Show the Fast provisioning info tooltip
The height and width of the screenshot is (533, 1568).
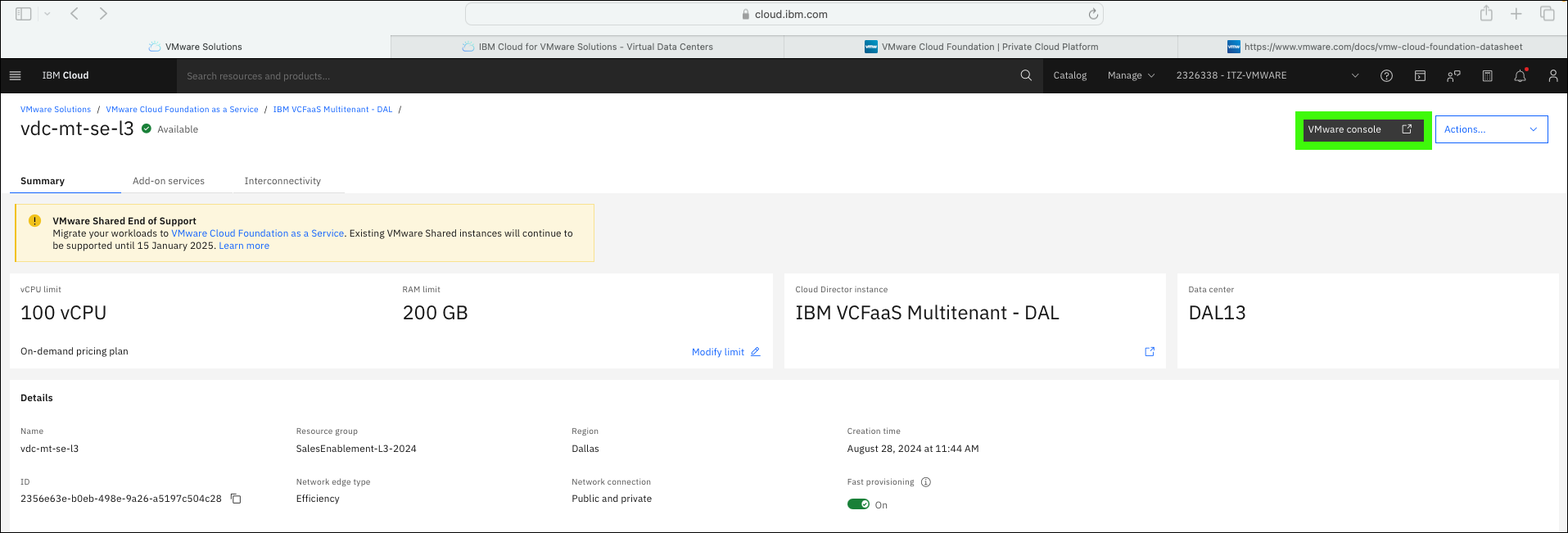click(x=926, y=482)
